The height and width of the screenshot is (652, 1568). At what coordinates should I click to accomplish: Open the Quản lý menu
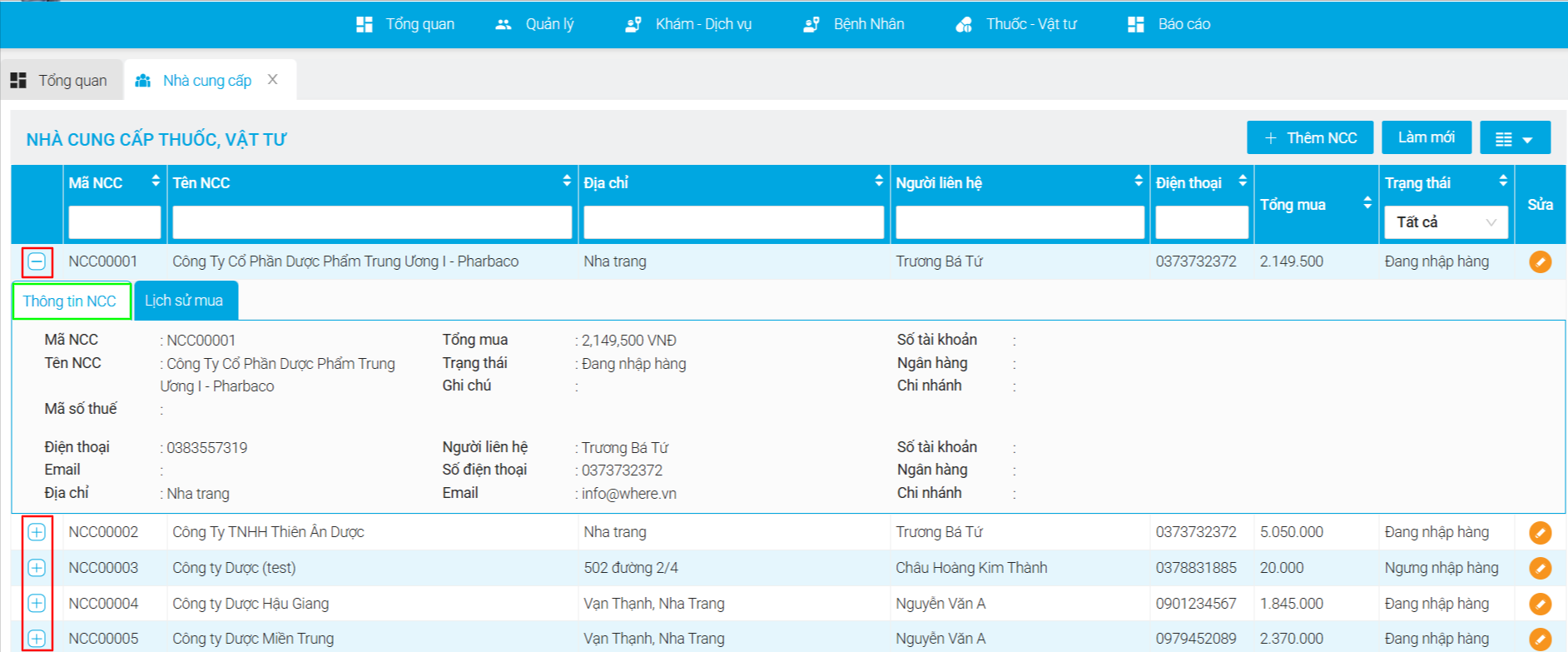pos(534,24)
